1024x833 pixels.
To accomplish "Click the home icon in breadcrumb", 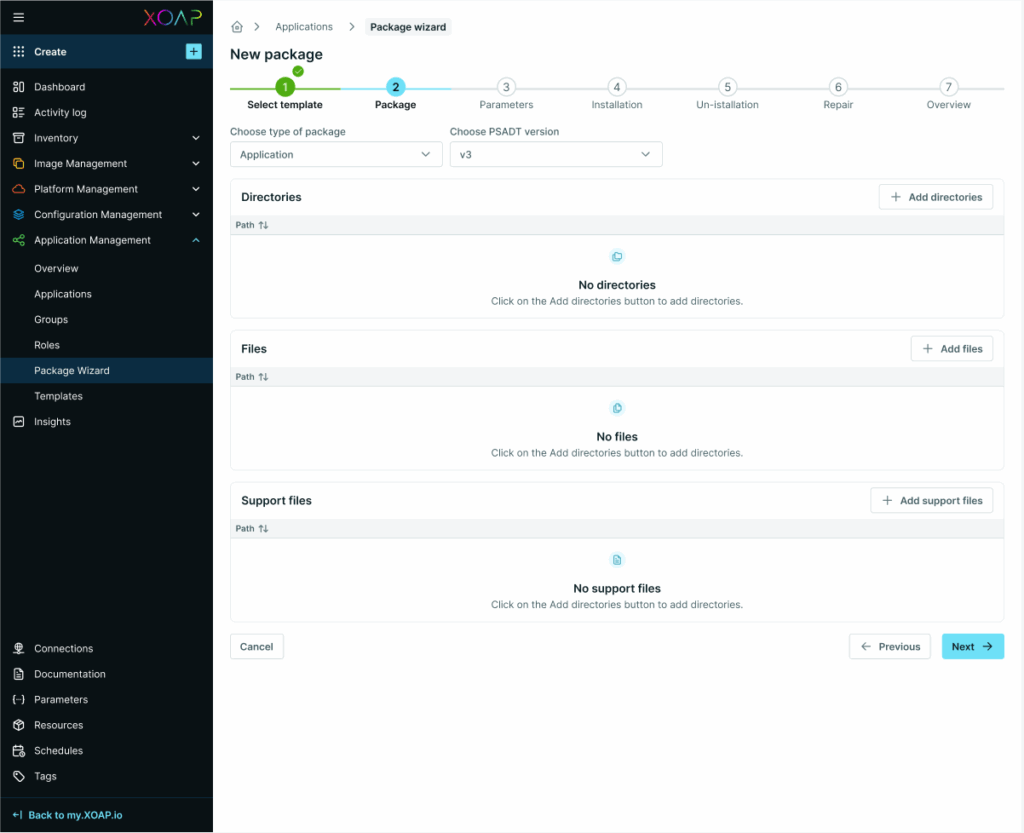I will tap(237, 27).
